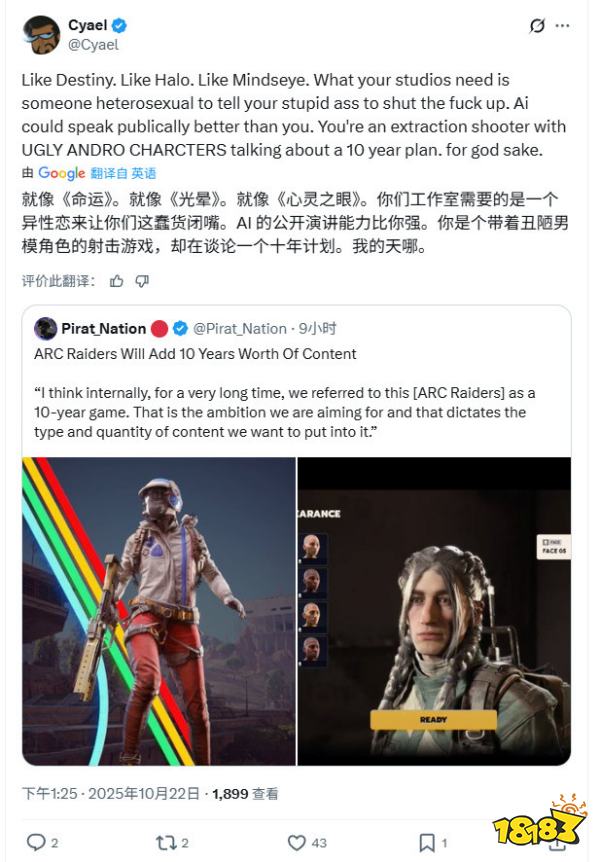Open the left ARC Raiders character image
Screen dimensions: 600x862
click(x=159, y=611)
